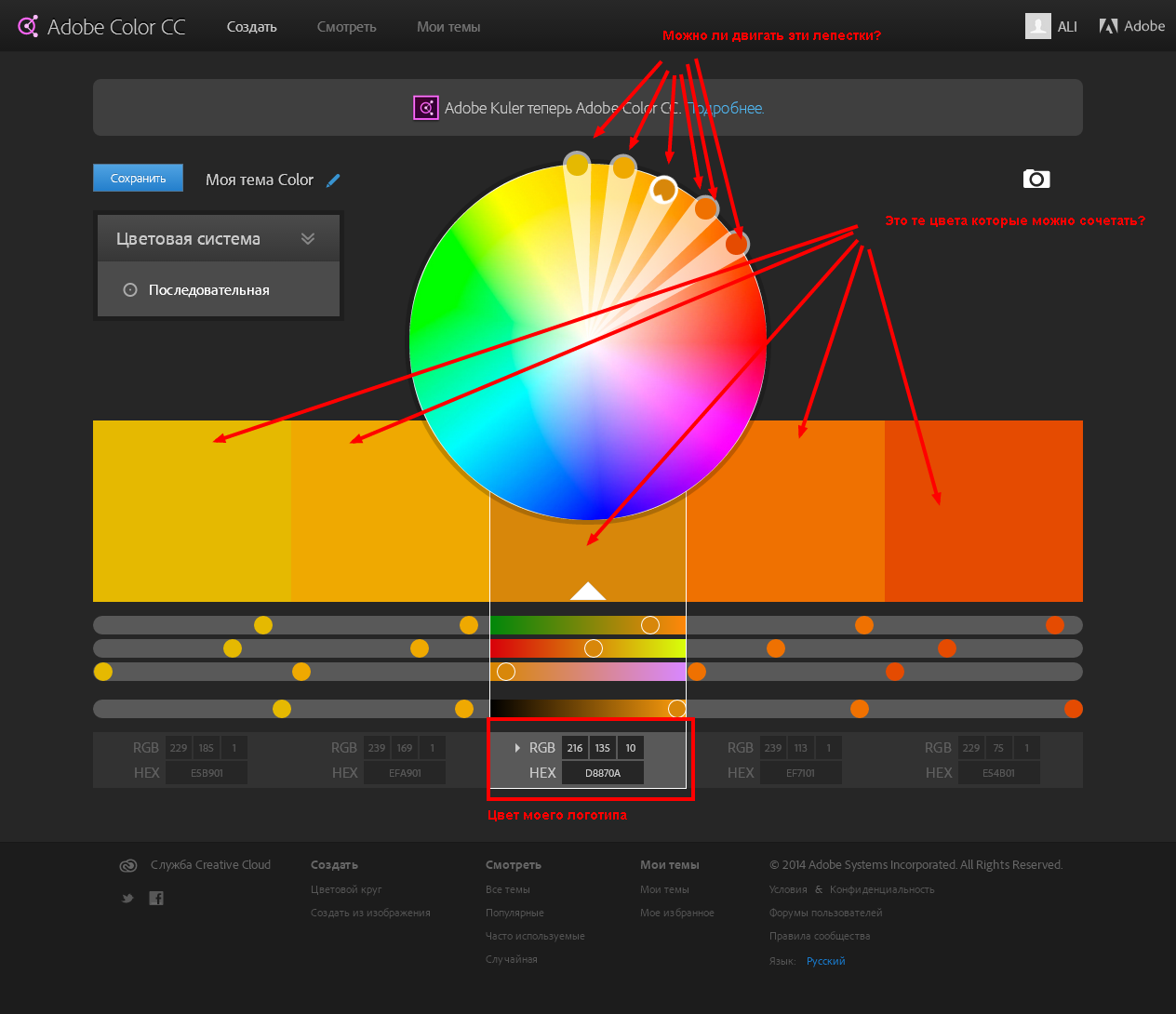Open the Все темы footer link

(x=508, y=889)
